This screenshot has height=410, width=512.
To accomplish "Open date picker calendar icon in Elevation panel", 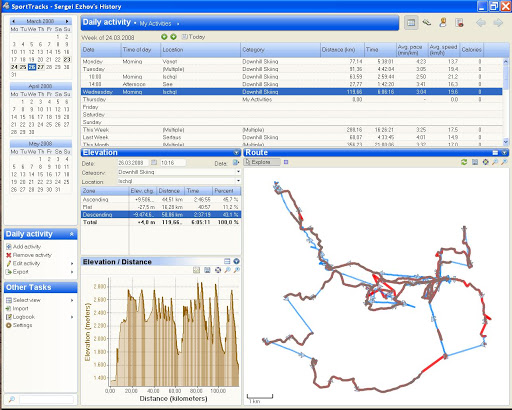I will (154, 163).
